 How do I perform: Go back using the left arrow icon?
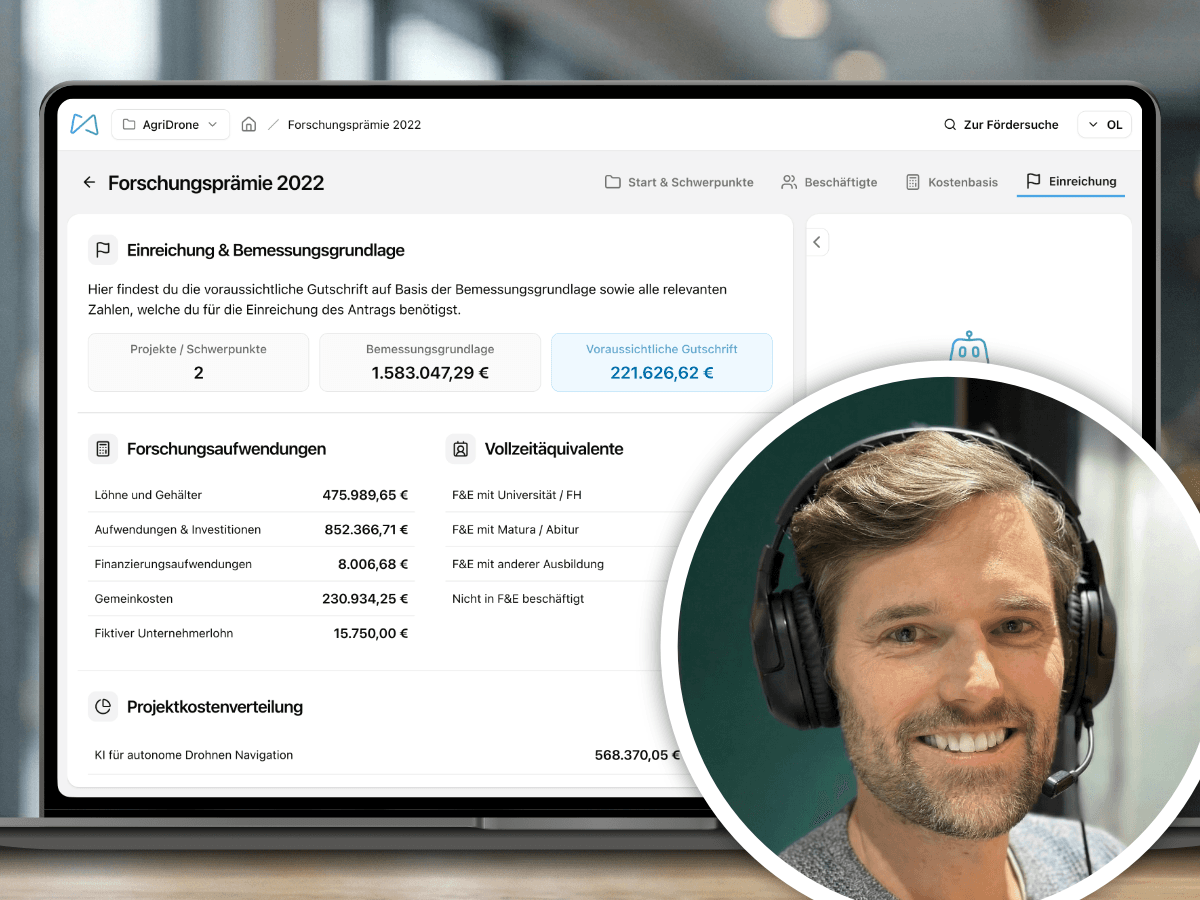coord(89,182)
